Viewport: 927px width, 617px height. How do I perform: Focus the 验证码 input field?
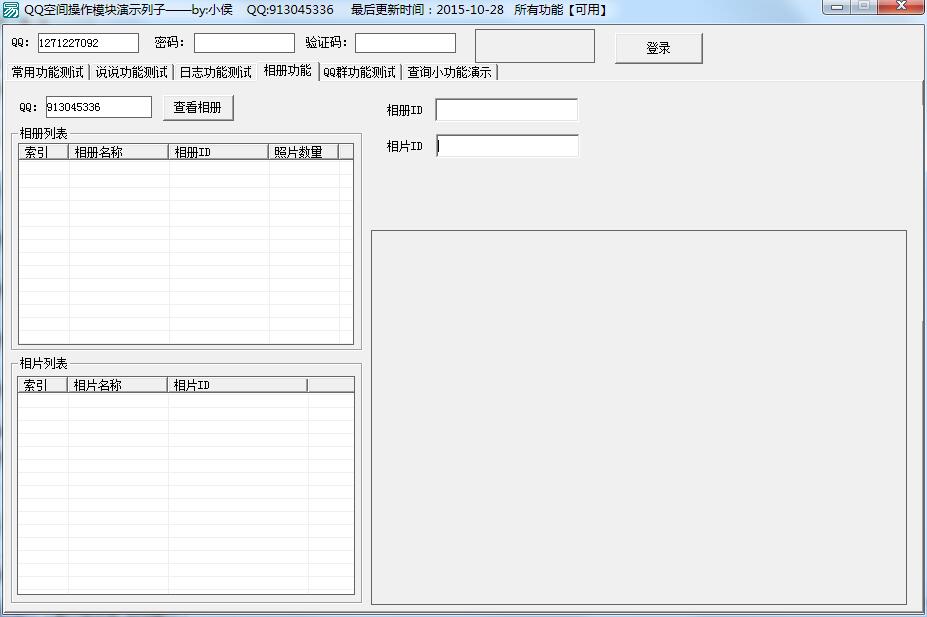405,43
